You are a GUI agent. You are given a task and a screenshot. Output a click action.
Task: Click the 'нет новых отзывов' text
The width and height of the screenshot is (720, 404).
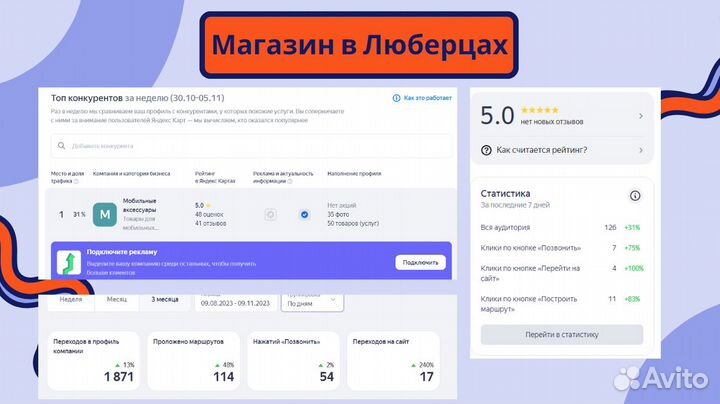(x=552, y=122)
